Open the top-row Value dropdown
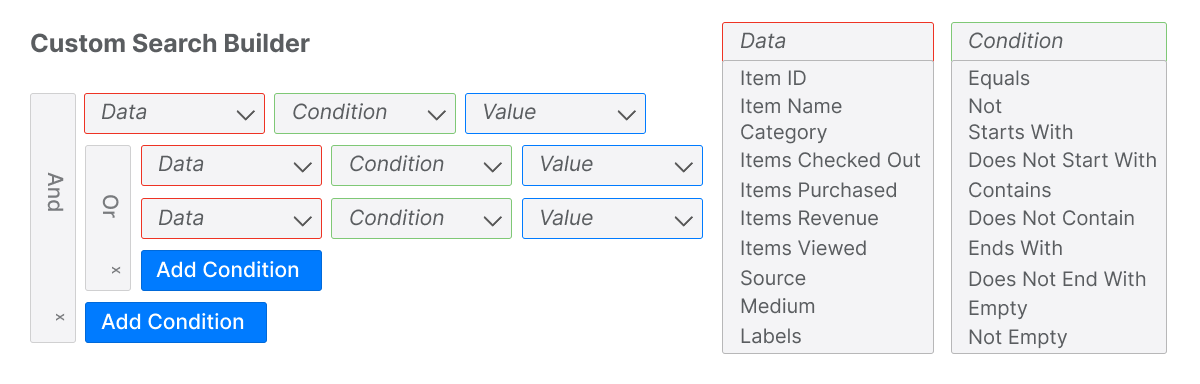 pyautogui.click(x=555, y=114)
